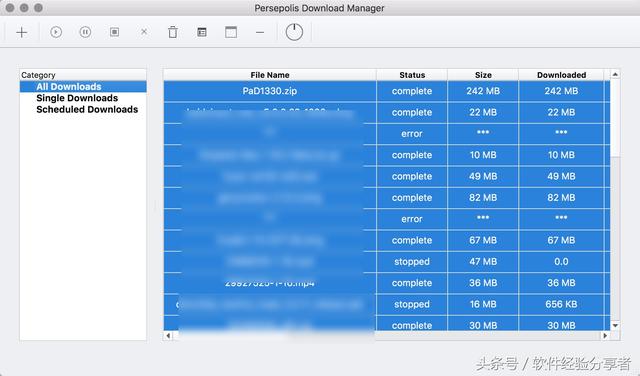Select All Downloads category
Image resolution: width=640 pixels, height=376 pixels.
coord(83,87)
